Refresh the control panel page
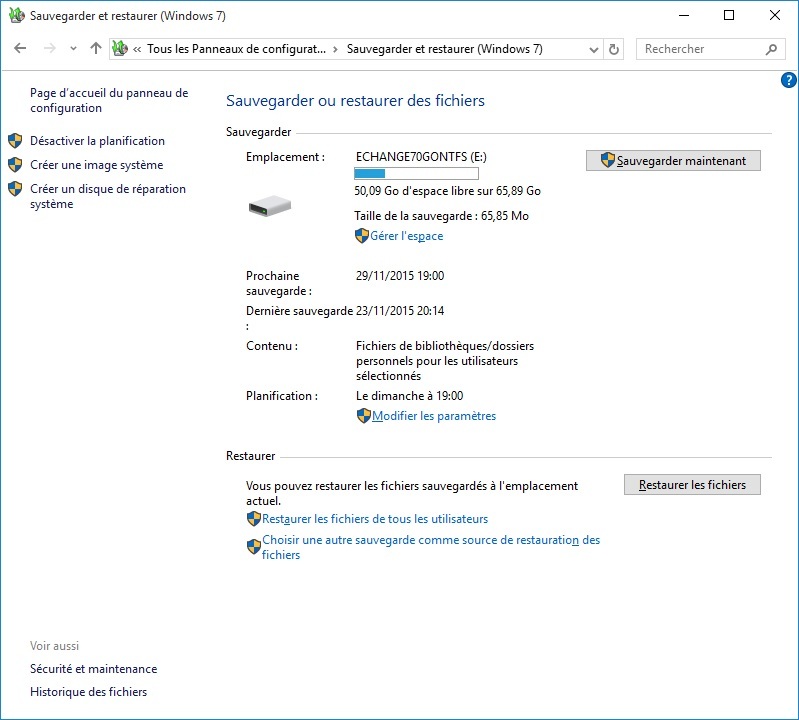The image size is (799, 720). [614, 49]
